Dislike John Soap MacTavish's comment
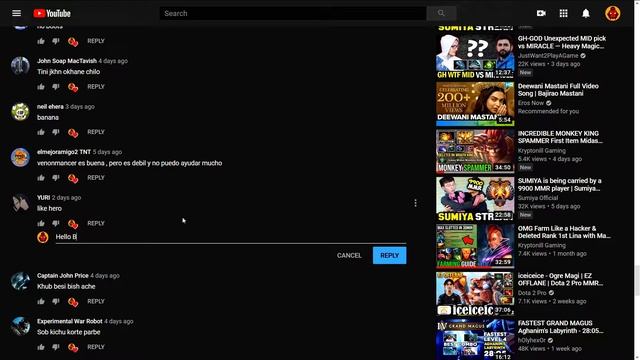 pos(56,87)
